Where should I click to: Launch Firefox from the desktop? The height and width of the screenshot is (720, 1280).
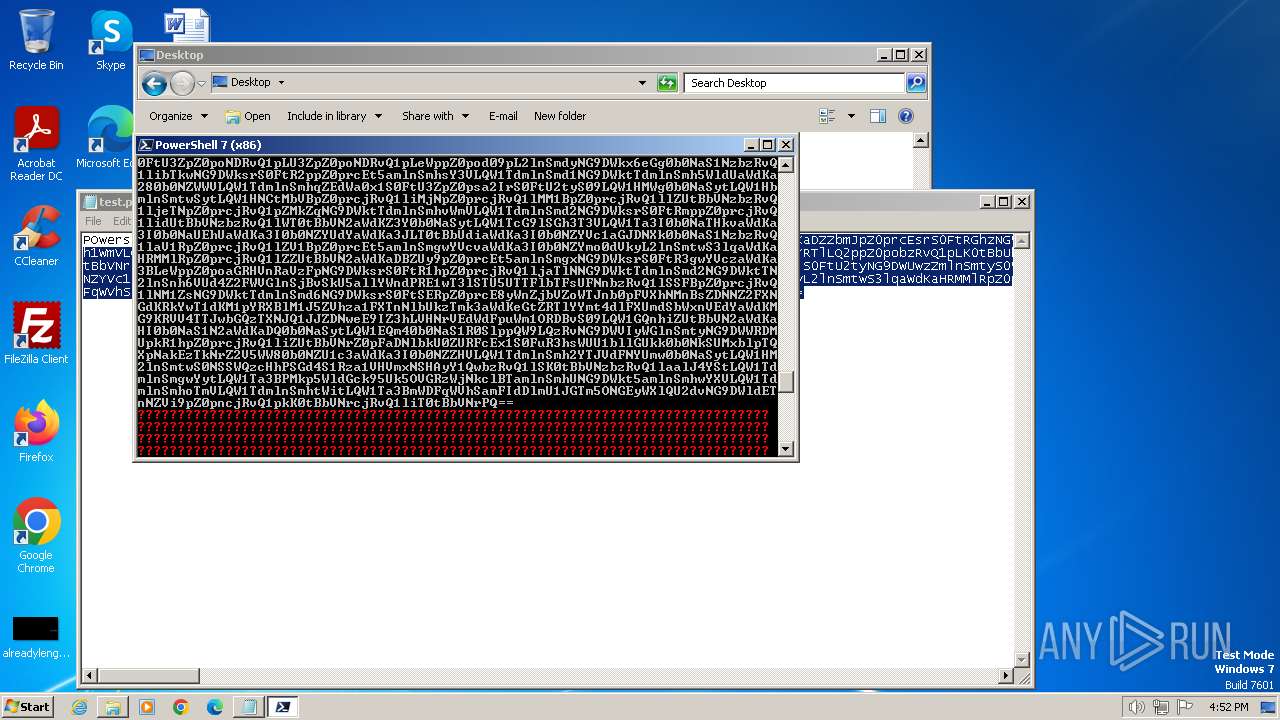point(36,432)
